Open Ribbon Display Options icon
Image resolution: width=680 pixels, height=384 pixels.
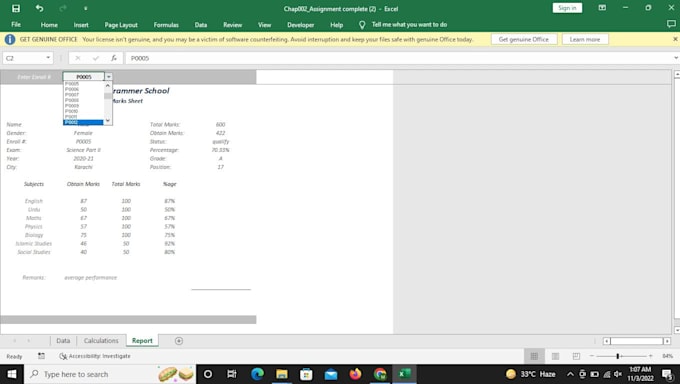click(602, 8)
